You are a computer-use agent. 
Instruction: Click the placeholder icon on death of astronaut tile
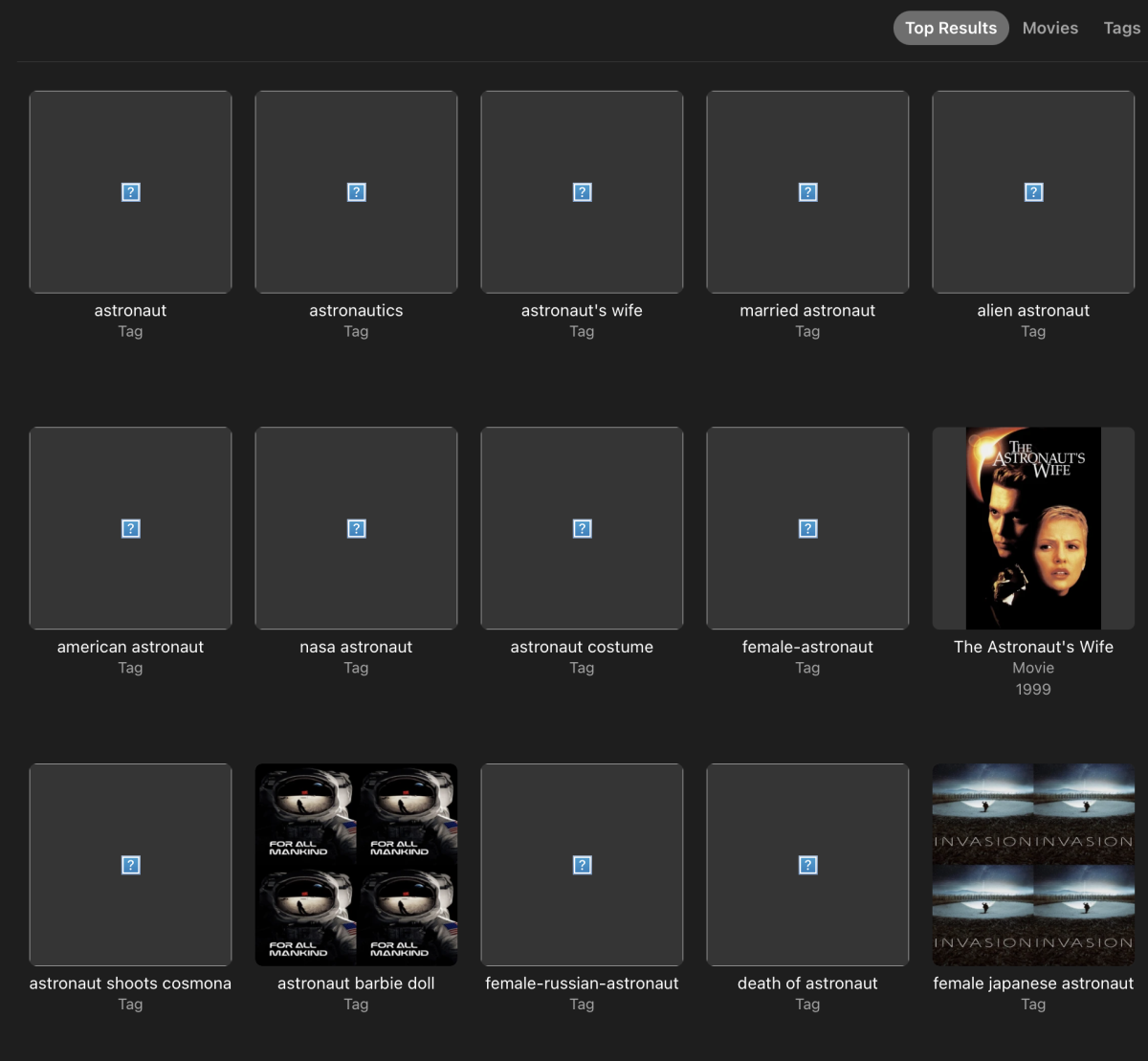807,864
